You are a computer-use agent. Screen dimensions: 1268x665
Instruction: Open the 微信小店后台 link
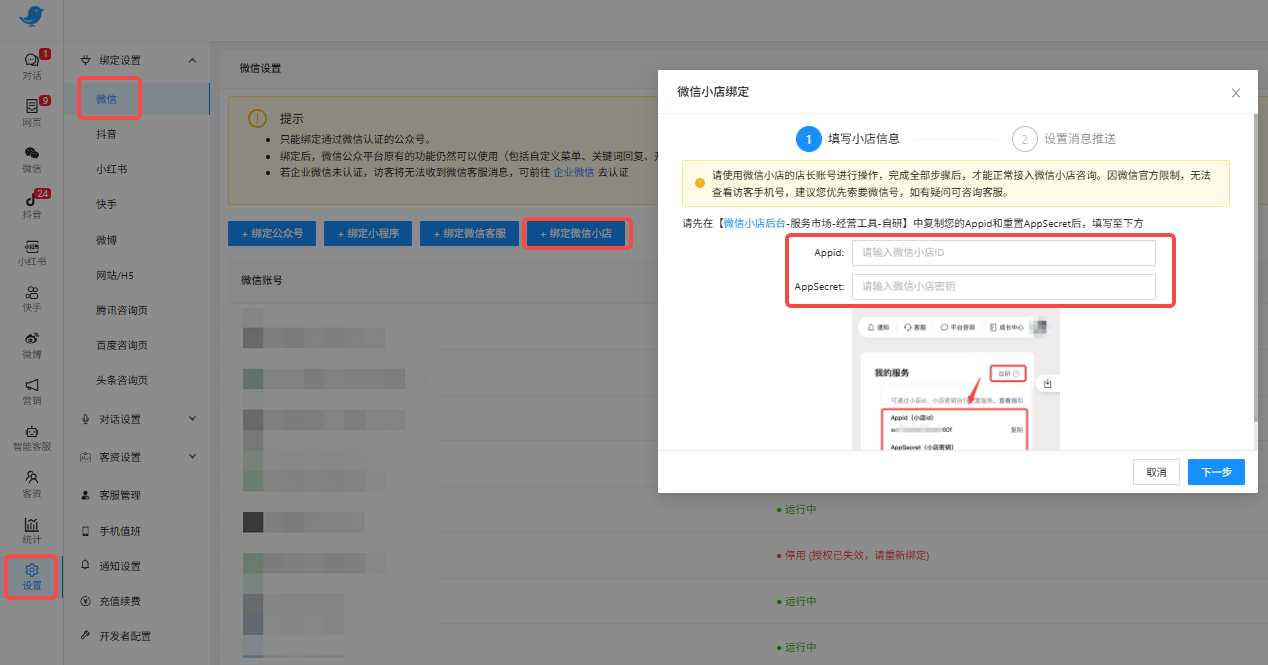click(754, 223)
